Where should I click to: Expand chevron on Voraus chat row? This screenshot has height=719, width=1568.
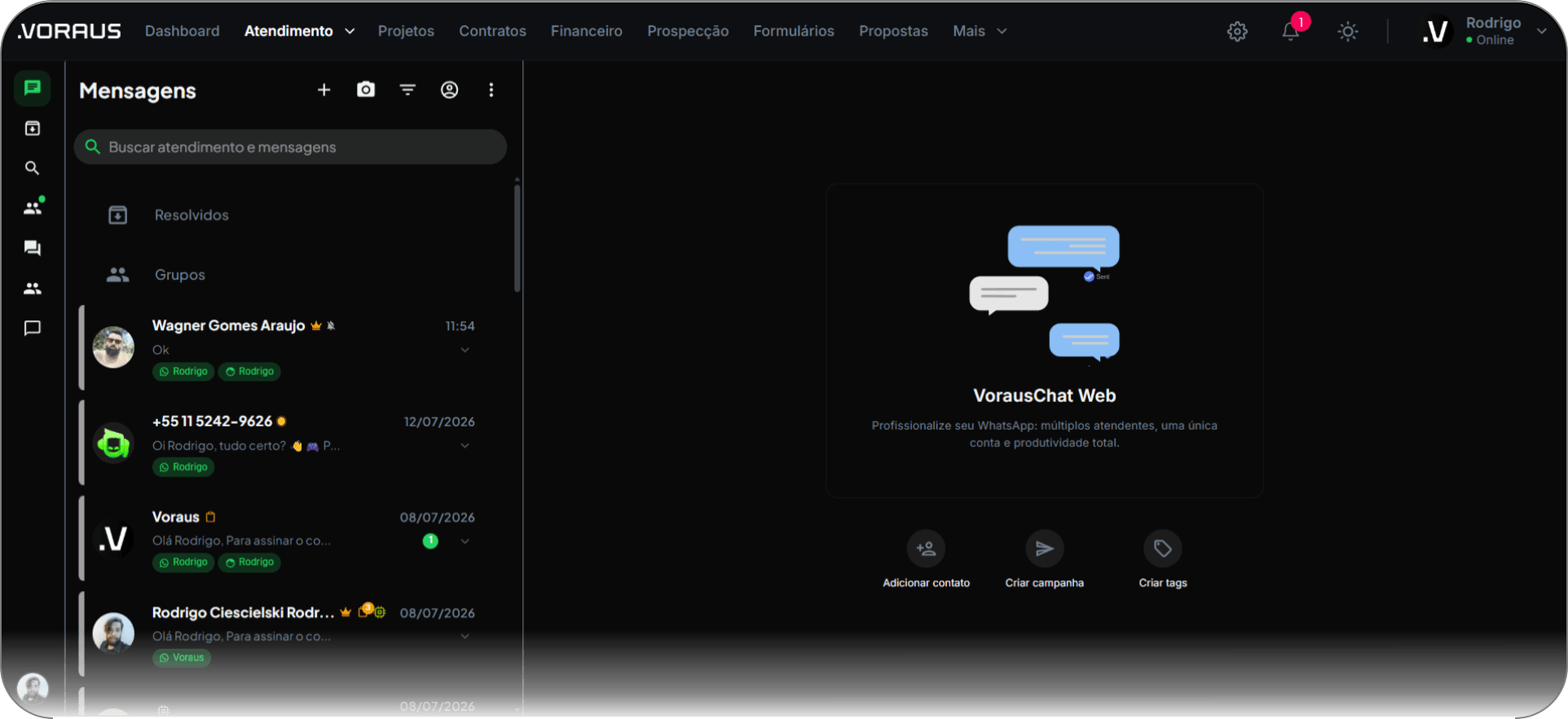[x=465, y=540]
